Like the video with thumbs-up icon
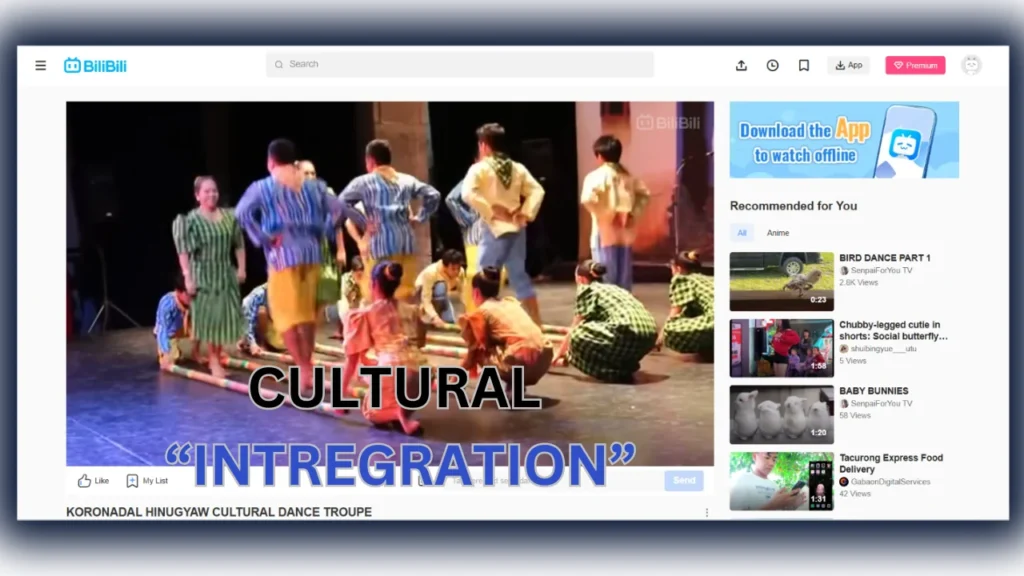 [x=93, y=481]
